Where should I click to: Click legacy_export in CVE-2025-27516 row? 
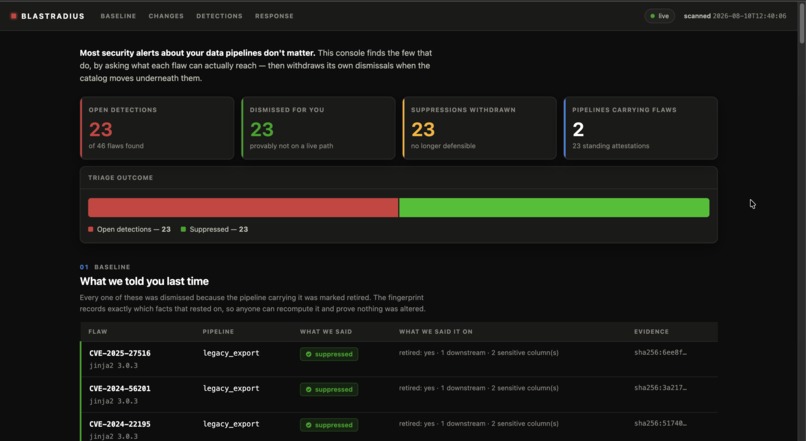tap(231, 353)
